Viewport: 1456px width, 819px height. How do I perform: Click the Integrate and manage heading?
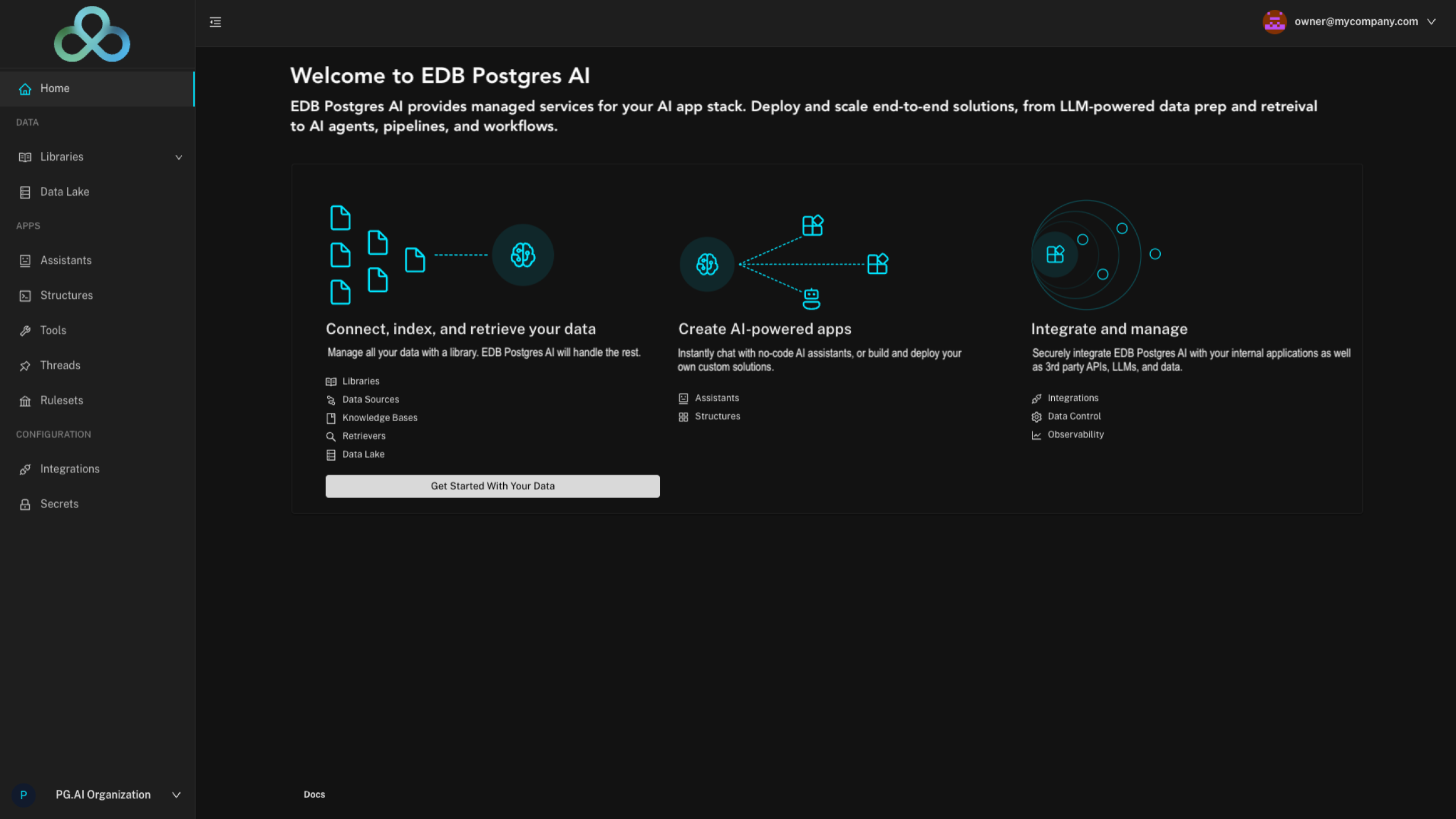point(1109,329)
